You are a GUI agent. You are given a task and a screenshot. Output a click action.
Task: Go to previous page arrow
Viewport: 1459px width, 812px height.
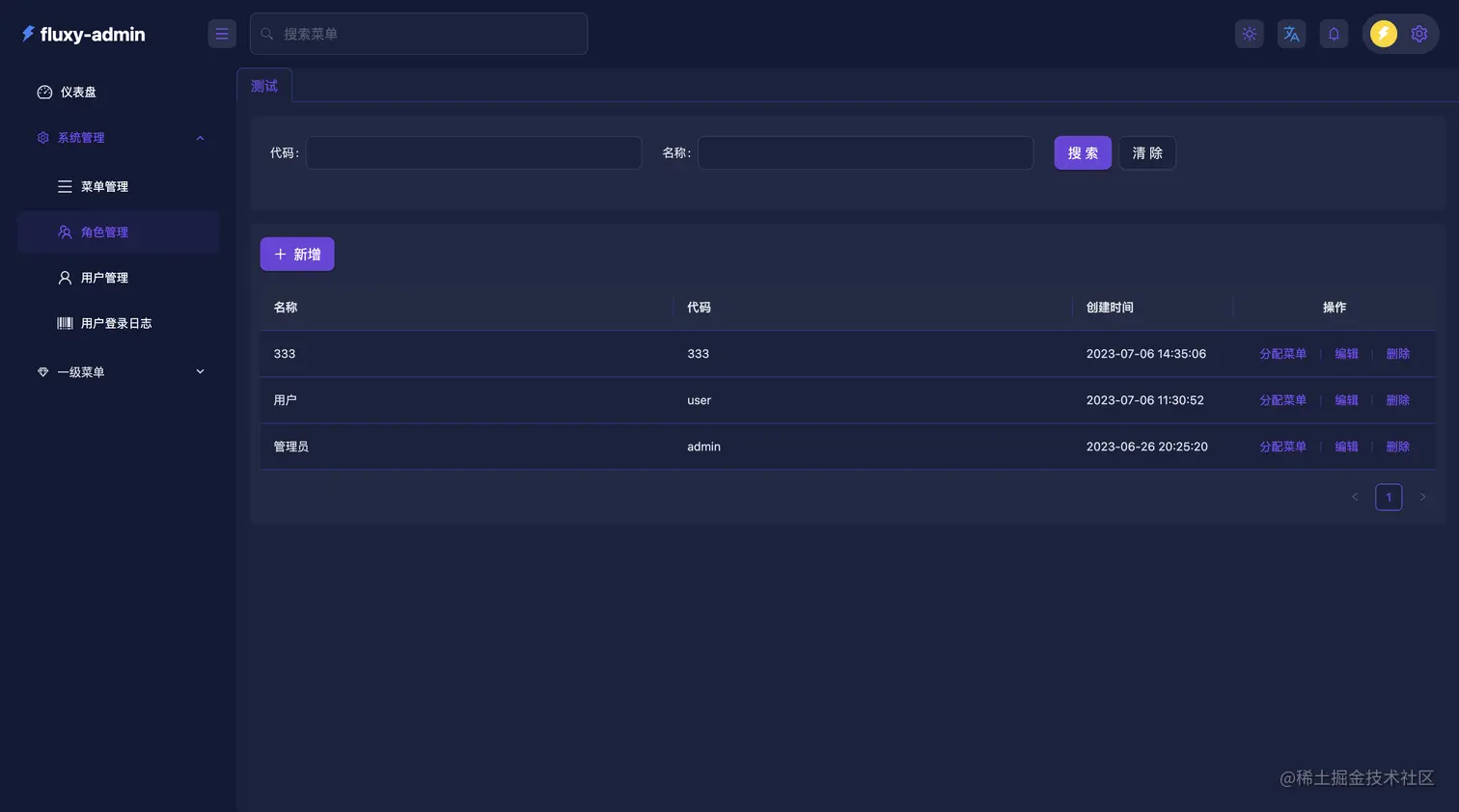click(x=1355, y=498)
